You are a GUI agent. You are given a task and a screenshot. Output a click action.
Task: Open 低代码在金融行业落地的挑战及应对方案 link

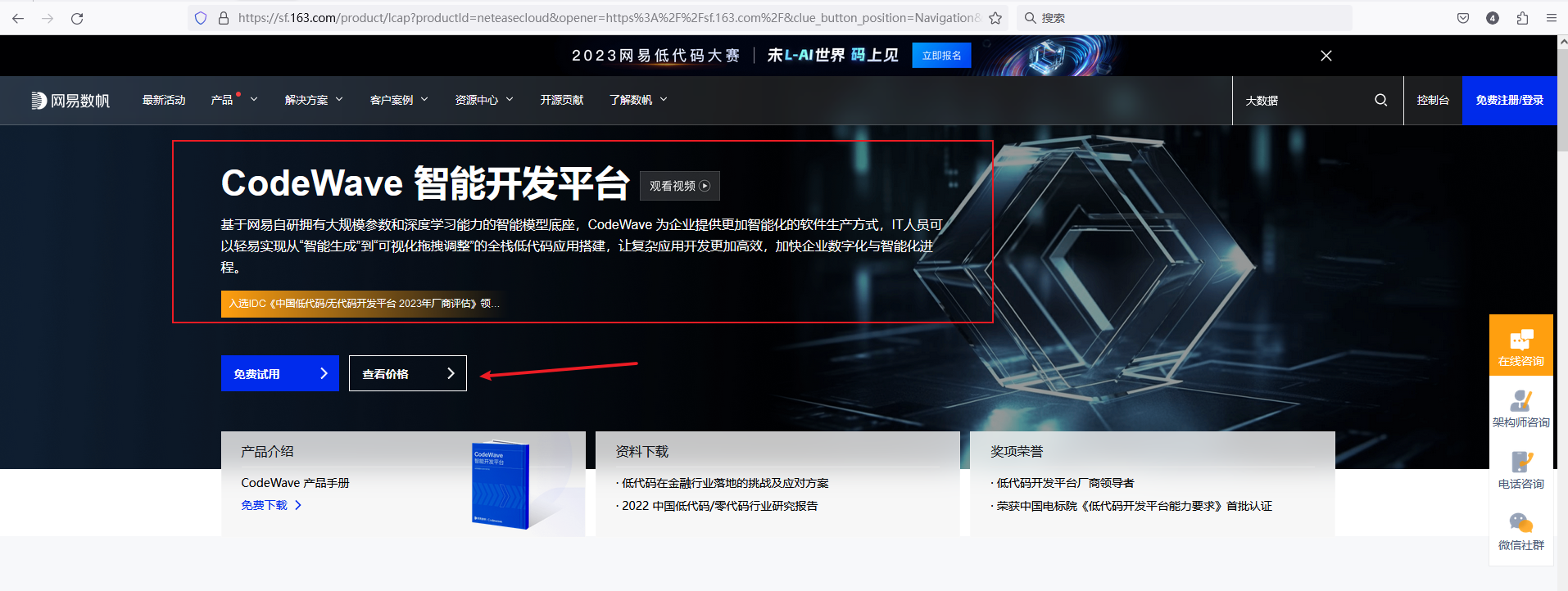(725, 483)
